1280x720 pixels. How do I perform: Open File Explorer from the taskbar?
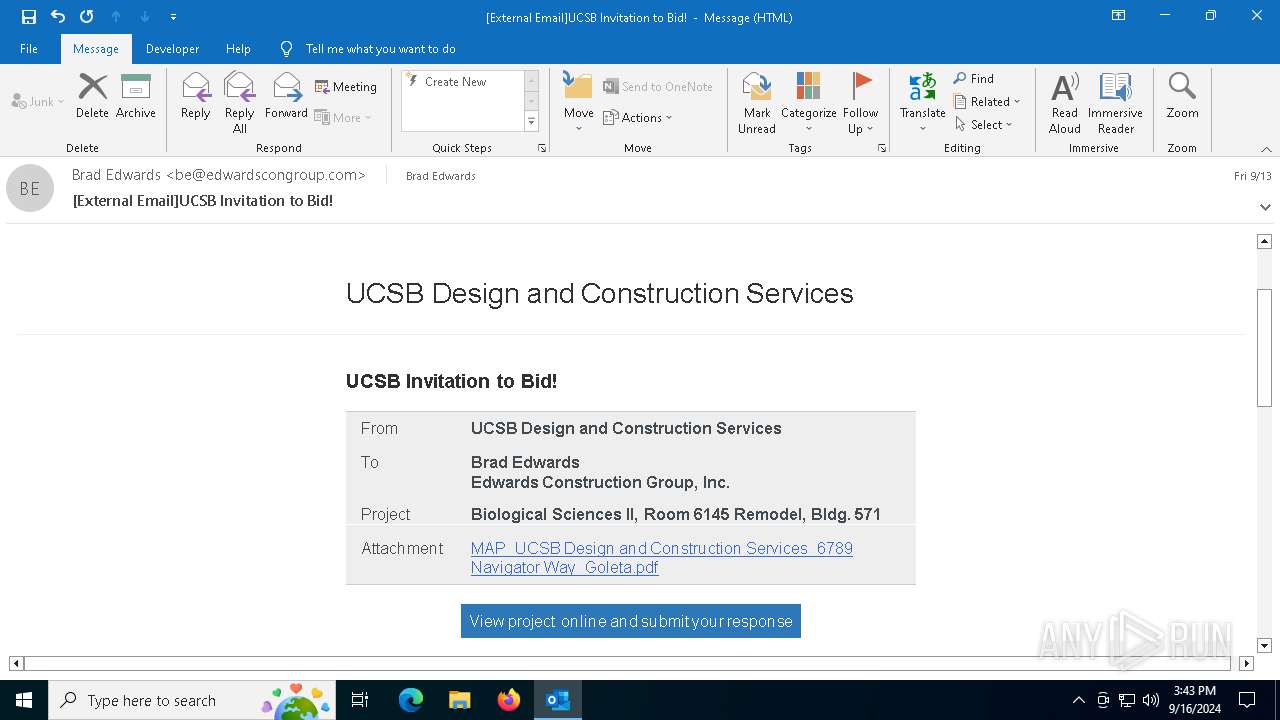459,700
